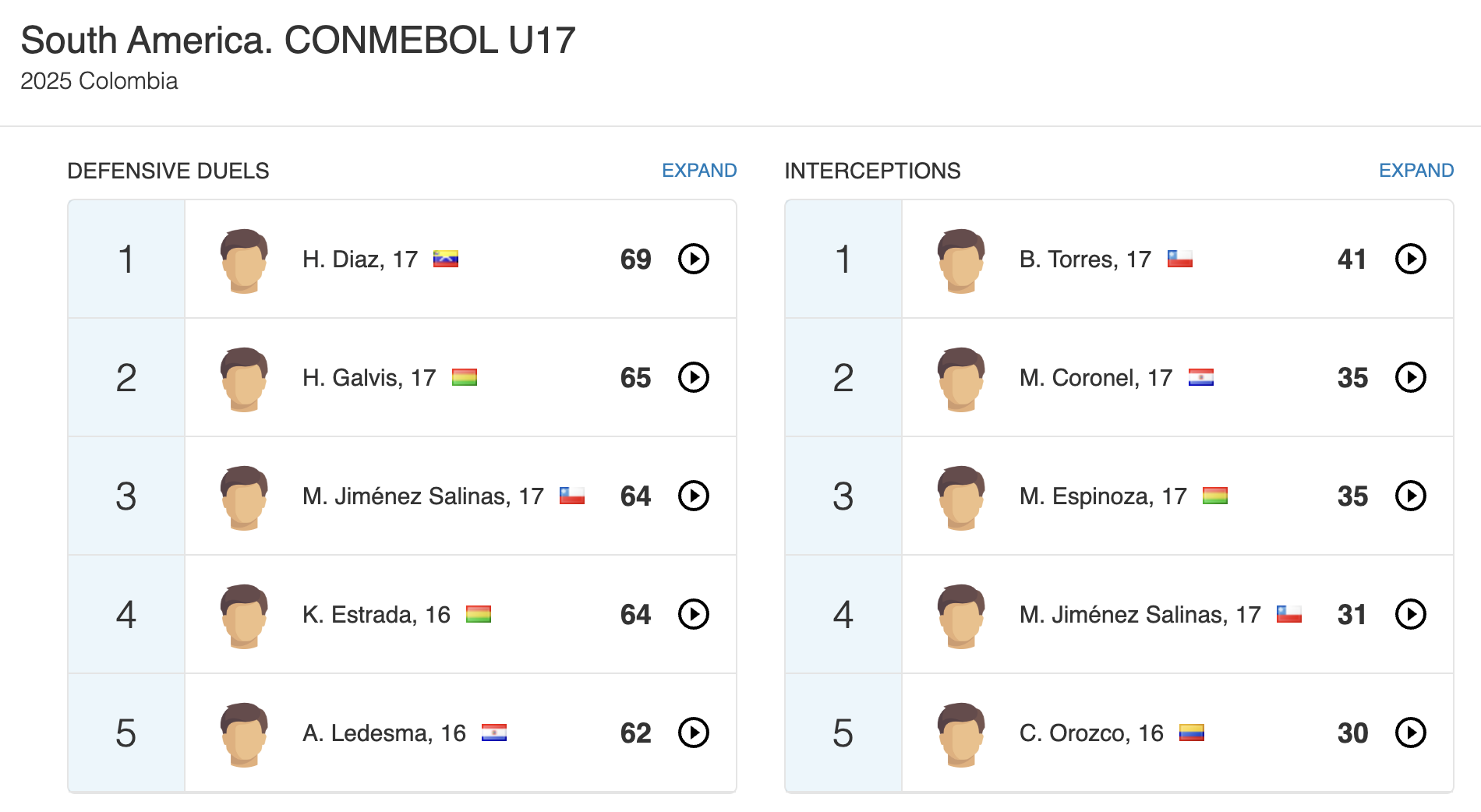Image resolution: width=1481 pixels, height=812 pixels.
Task: Select M. Jiménez Salinas in Interceptions list
Action: (x=1140, y=615)
